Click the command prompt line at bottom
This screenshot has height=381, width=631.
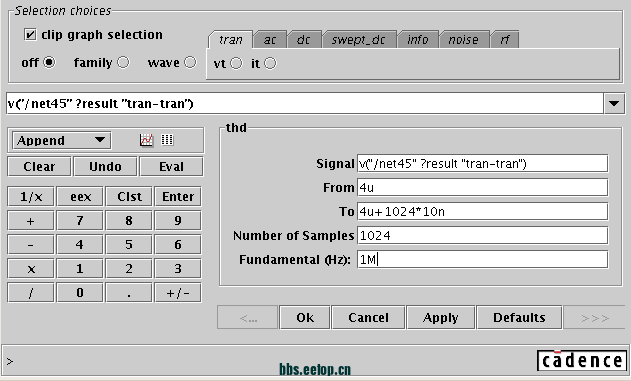point(270,361)
